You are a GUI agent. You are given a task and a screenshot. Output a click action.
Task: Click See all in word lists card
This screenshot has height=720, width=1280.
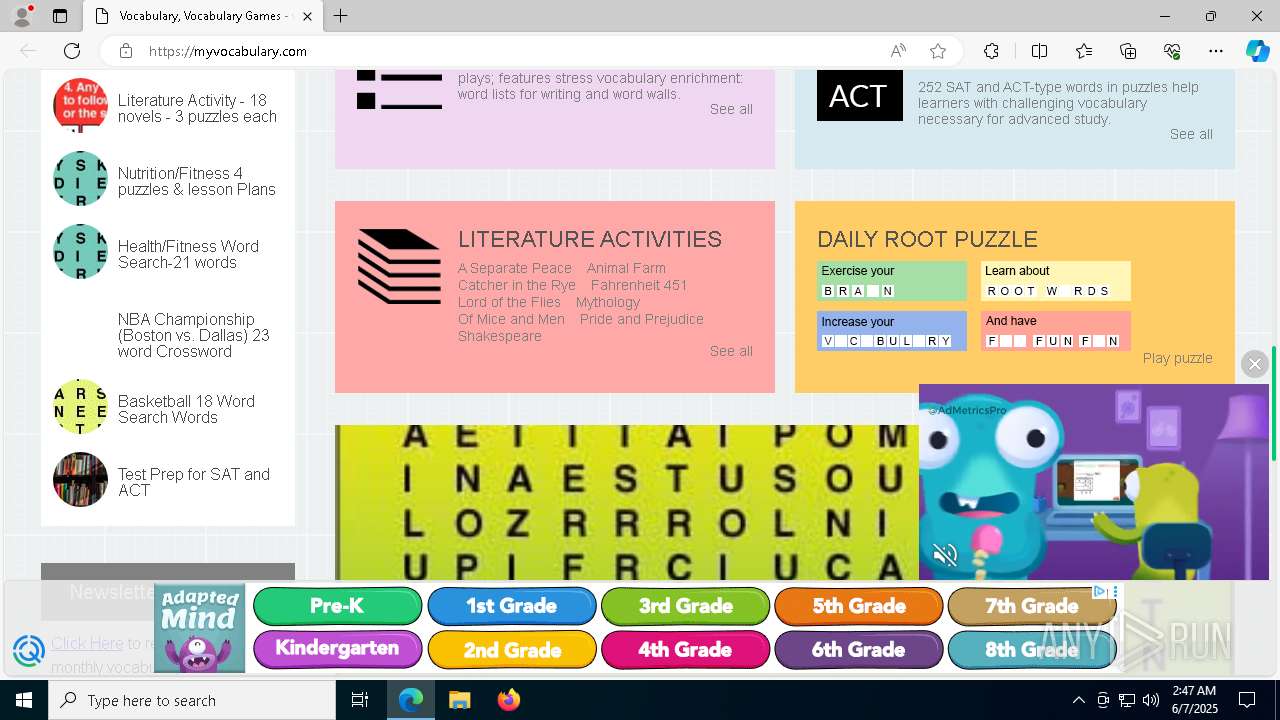[731, 109]
